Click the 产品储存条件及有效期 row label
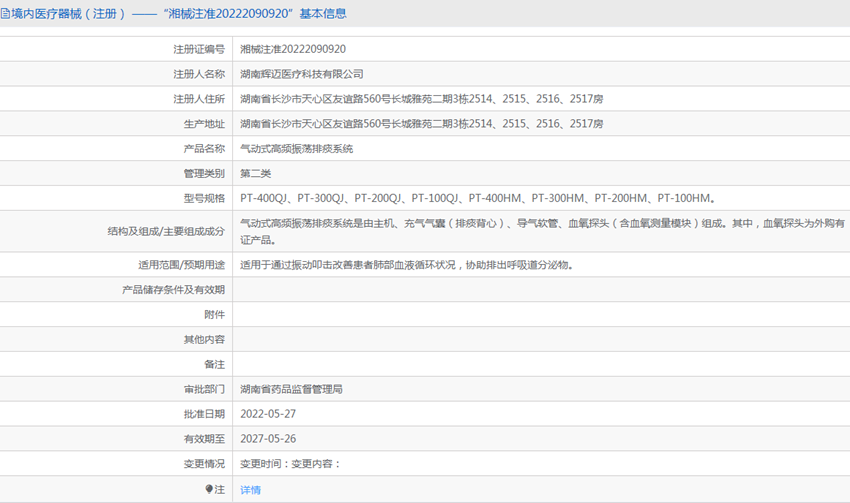The image size is (850, 503). click(x=173, y=290)
